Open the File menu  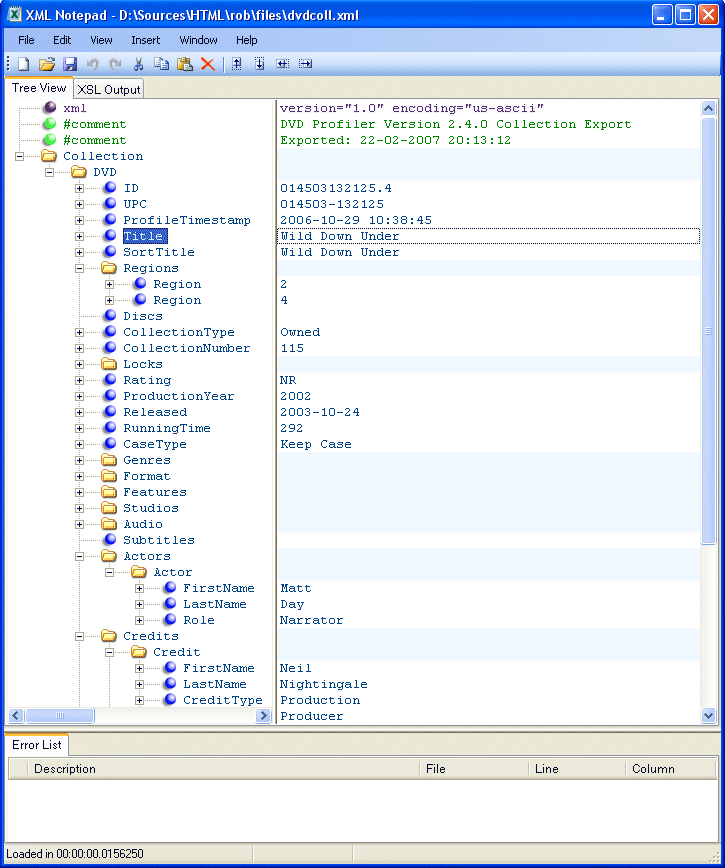click(26, 40)
